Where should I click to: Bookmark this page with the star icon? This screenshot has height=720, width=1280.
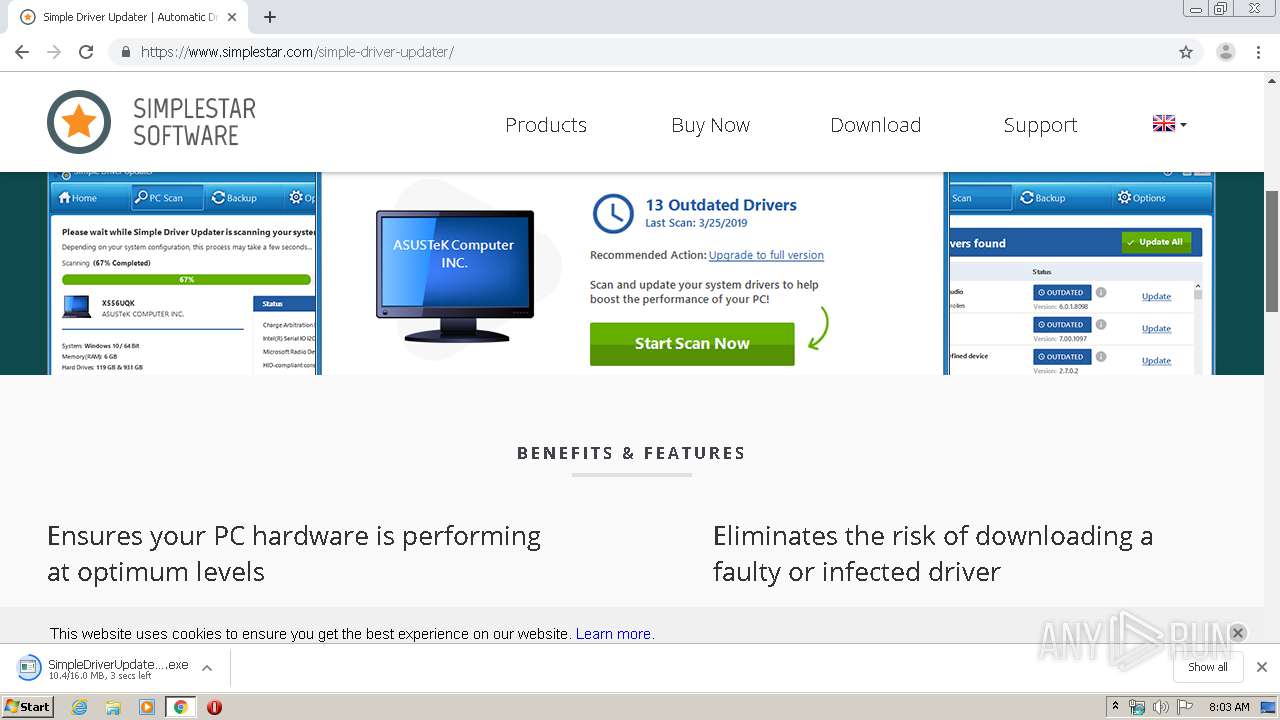point(1186,52)
